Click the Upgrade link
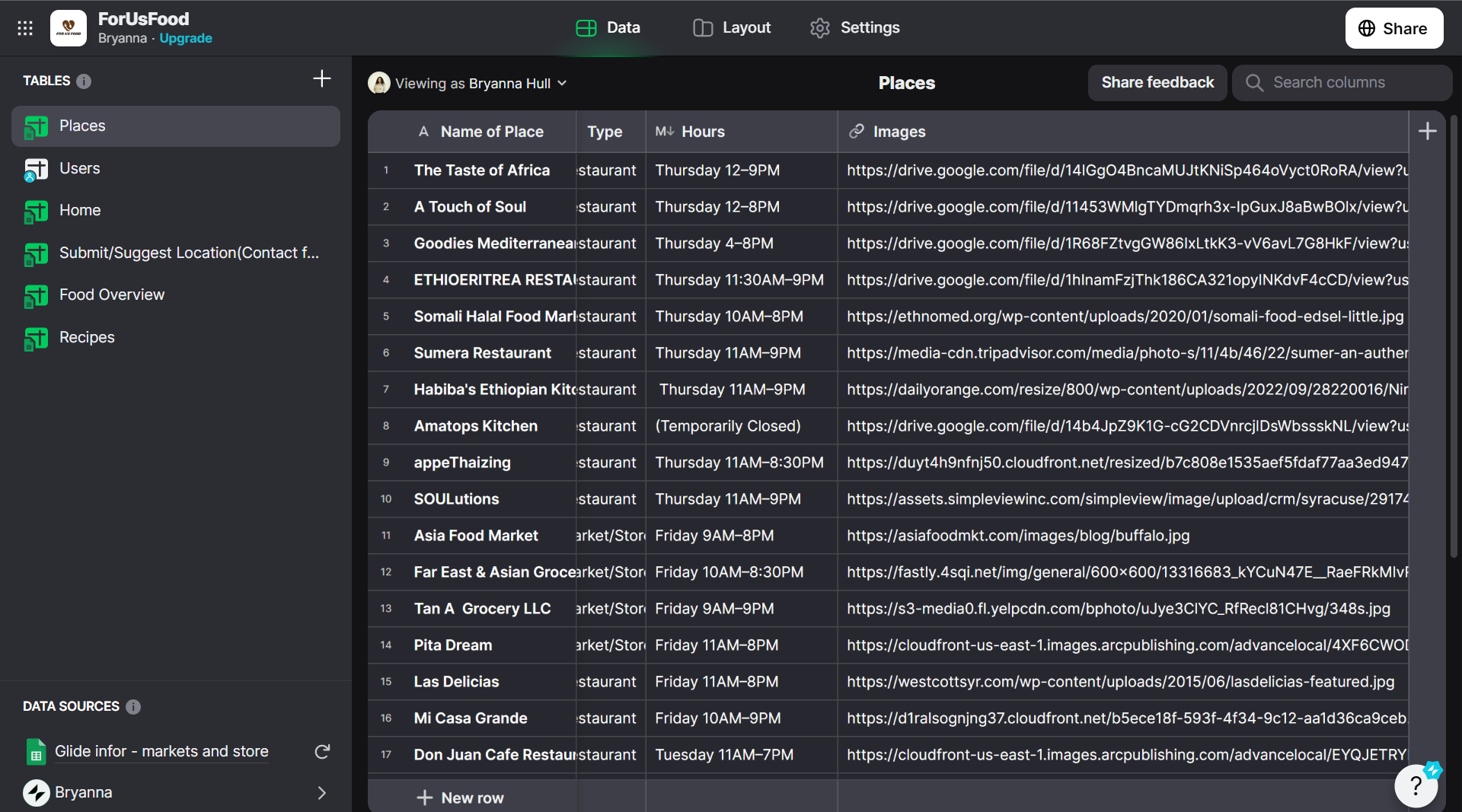 pos(186,38)
